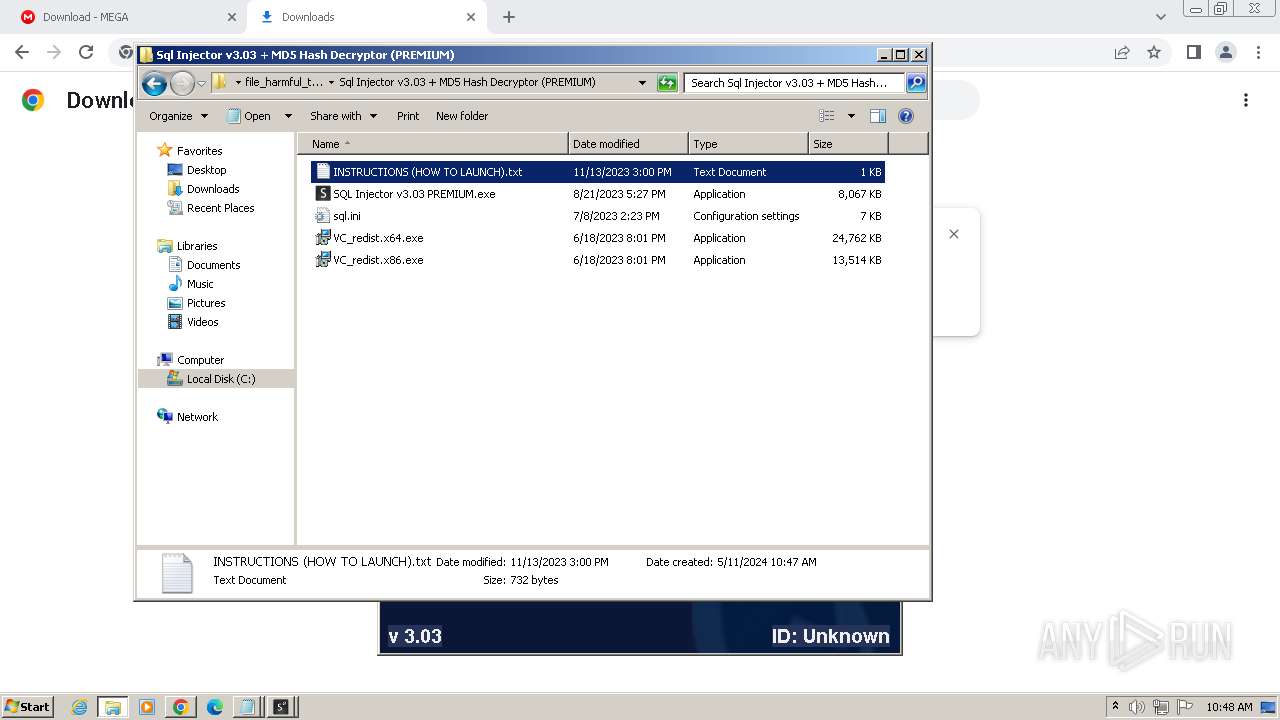This screenshot has width=1280, height=720.
Task: Open the Share with menu
Action: 343,116
